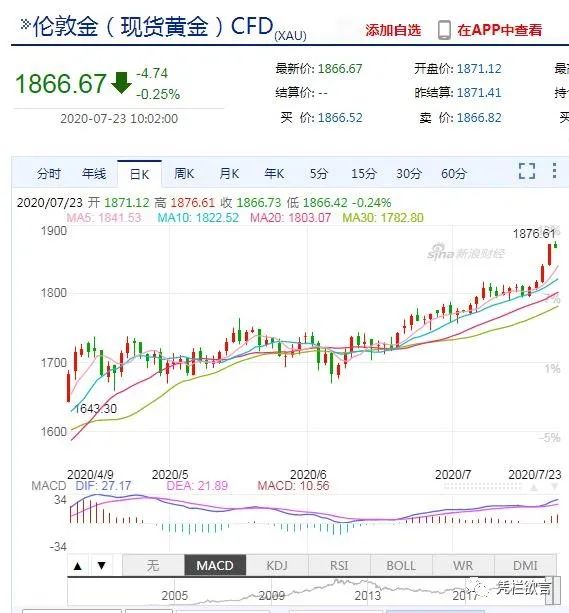Click DEA: 21.89 indicator value

tap(197, 486)
